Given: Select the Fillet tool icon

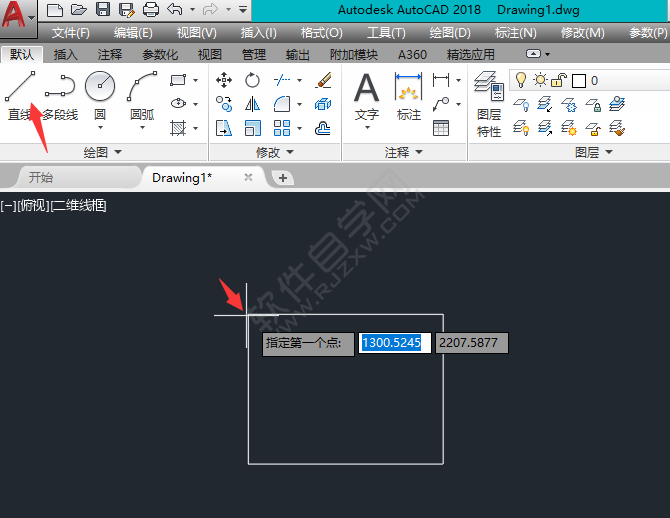Looking at the screenshot, I should pos(282,104).
